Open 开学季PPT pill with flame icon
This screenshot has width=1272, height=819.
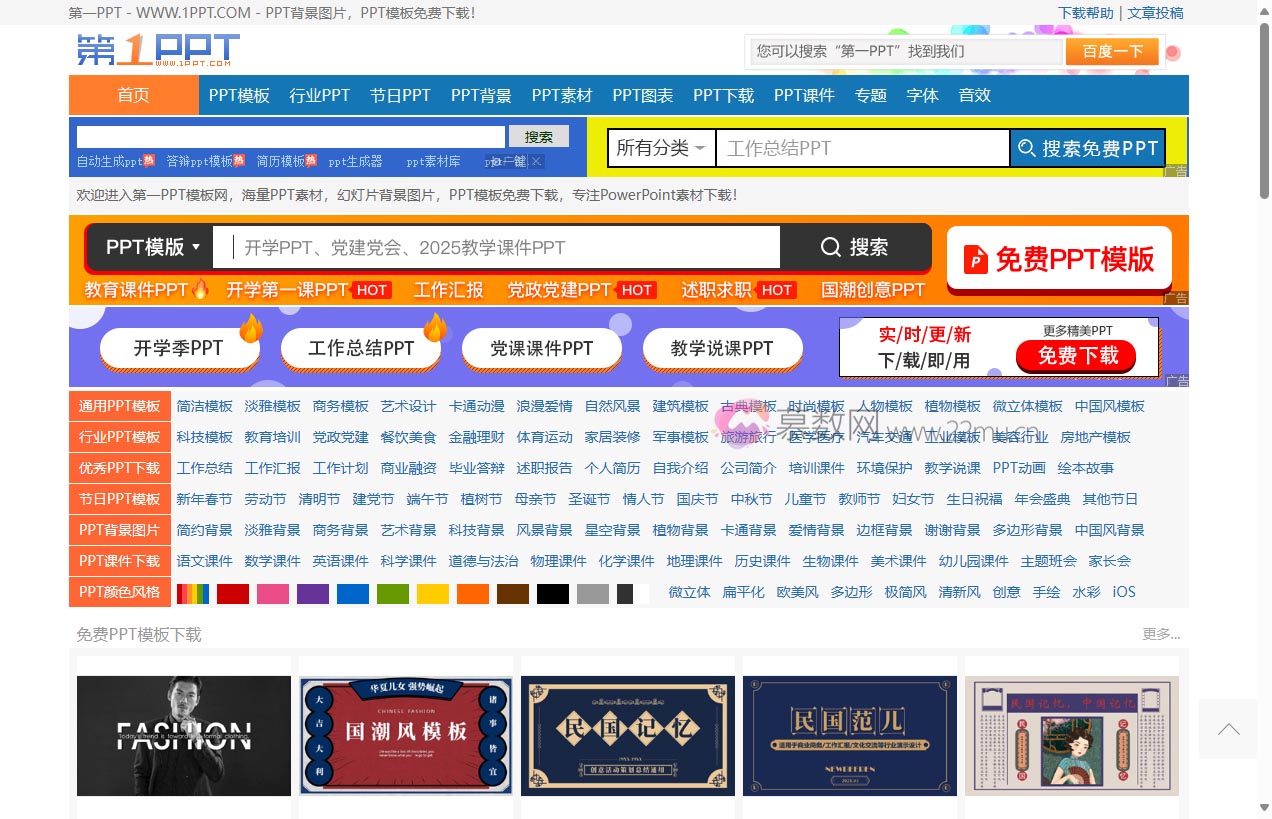(179, 348)
